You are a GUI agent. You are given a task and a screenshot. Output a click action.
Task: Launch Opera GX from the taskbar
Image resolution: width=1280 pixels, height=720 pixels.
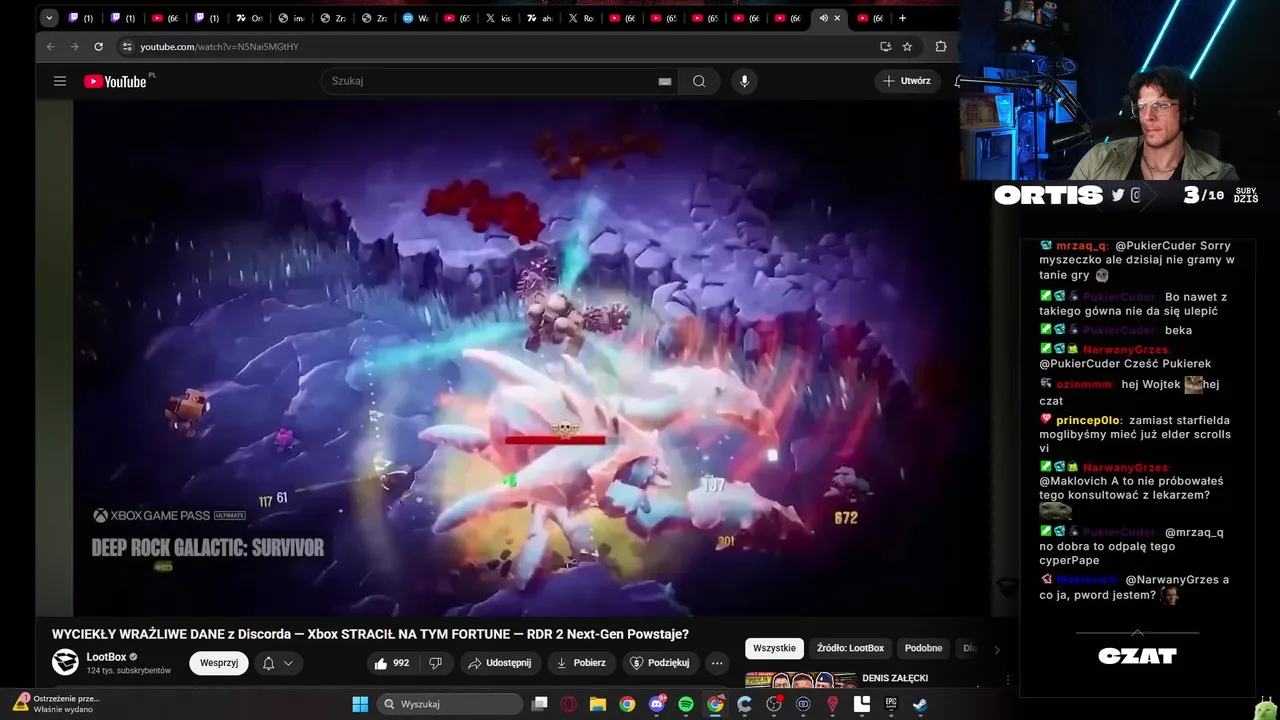569,704
